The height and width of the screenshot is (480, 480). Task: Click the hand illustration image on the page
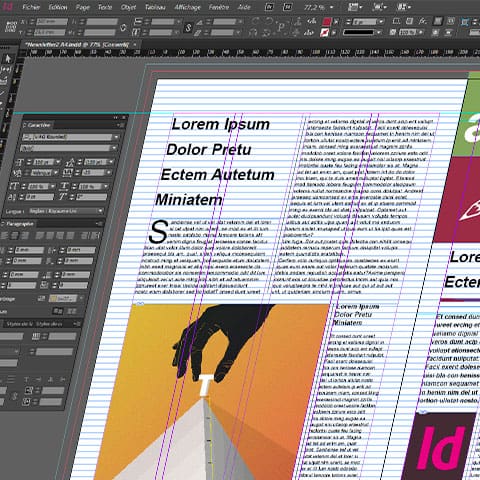(x=213, y=392)
